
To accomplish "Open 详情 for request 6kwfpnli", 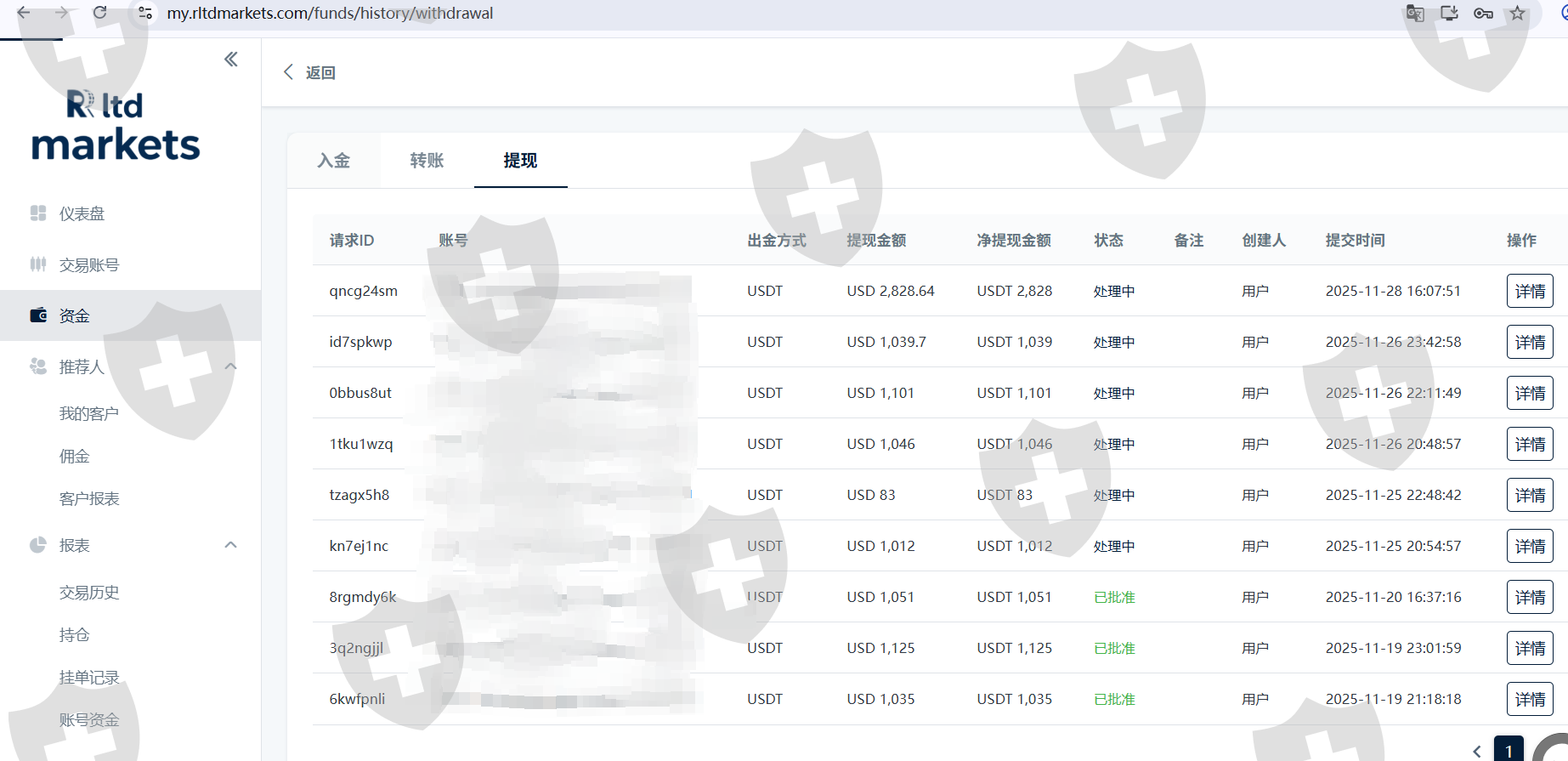I will pos(1530,699).
